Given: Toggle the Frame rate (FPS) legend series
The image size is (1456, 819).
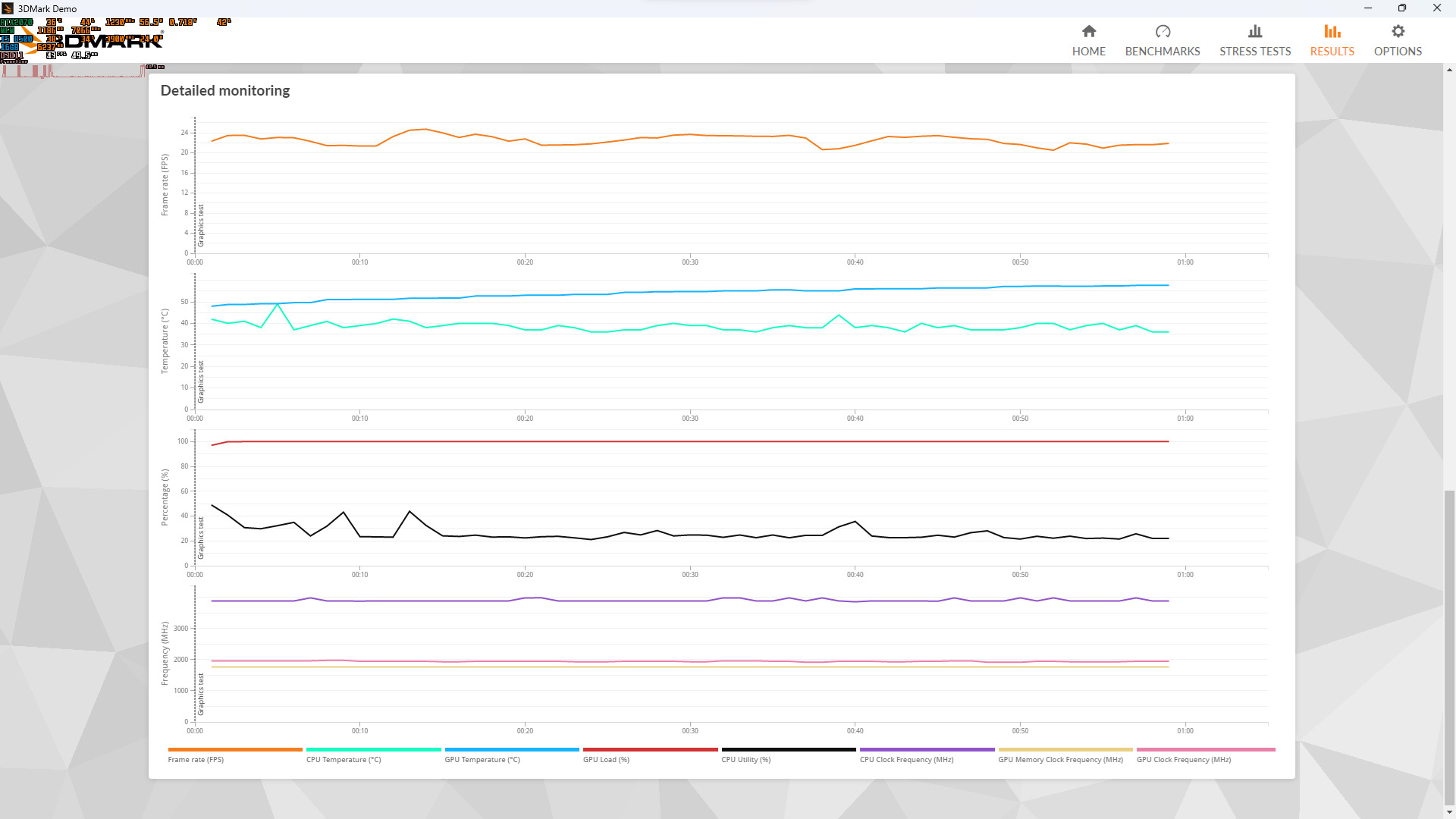Looking at the screenshot, I should [x=196, y=759].
